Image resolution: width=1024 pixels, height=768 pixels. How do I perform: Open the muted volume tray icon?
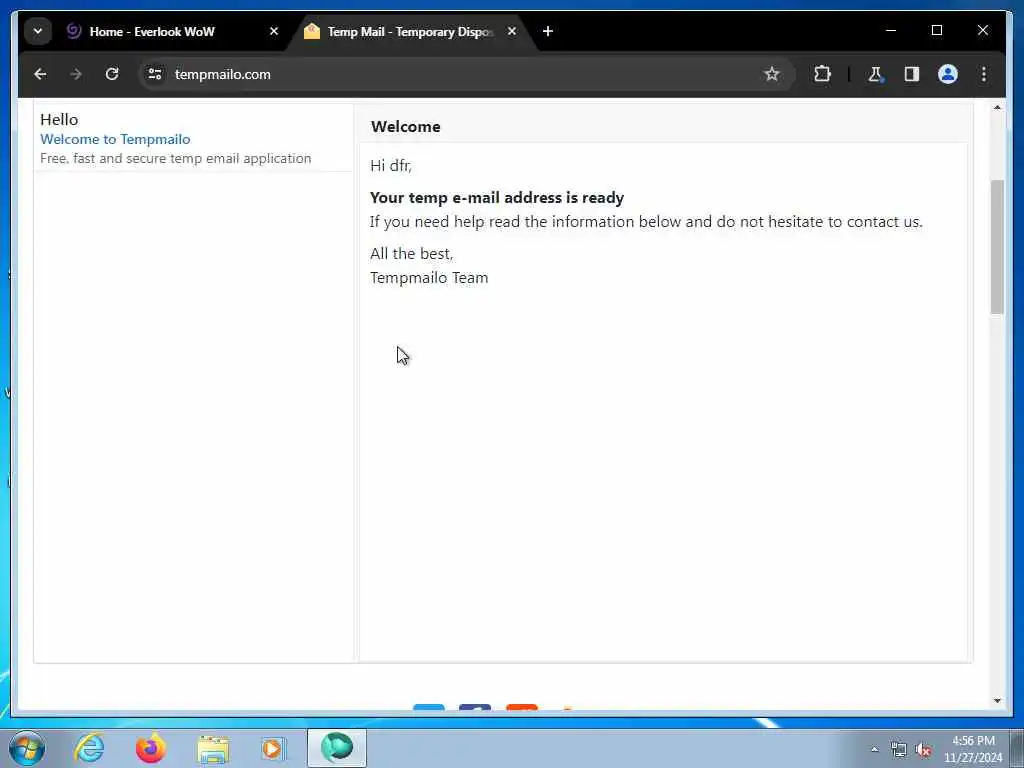click(x=923, y=750)
